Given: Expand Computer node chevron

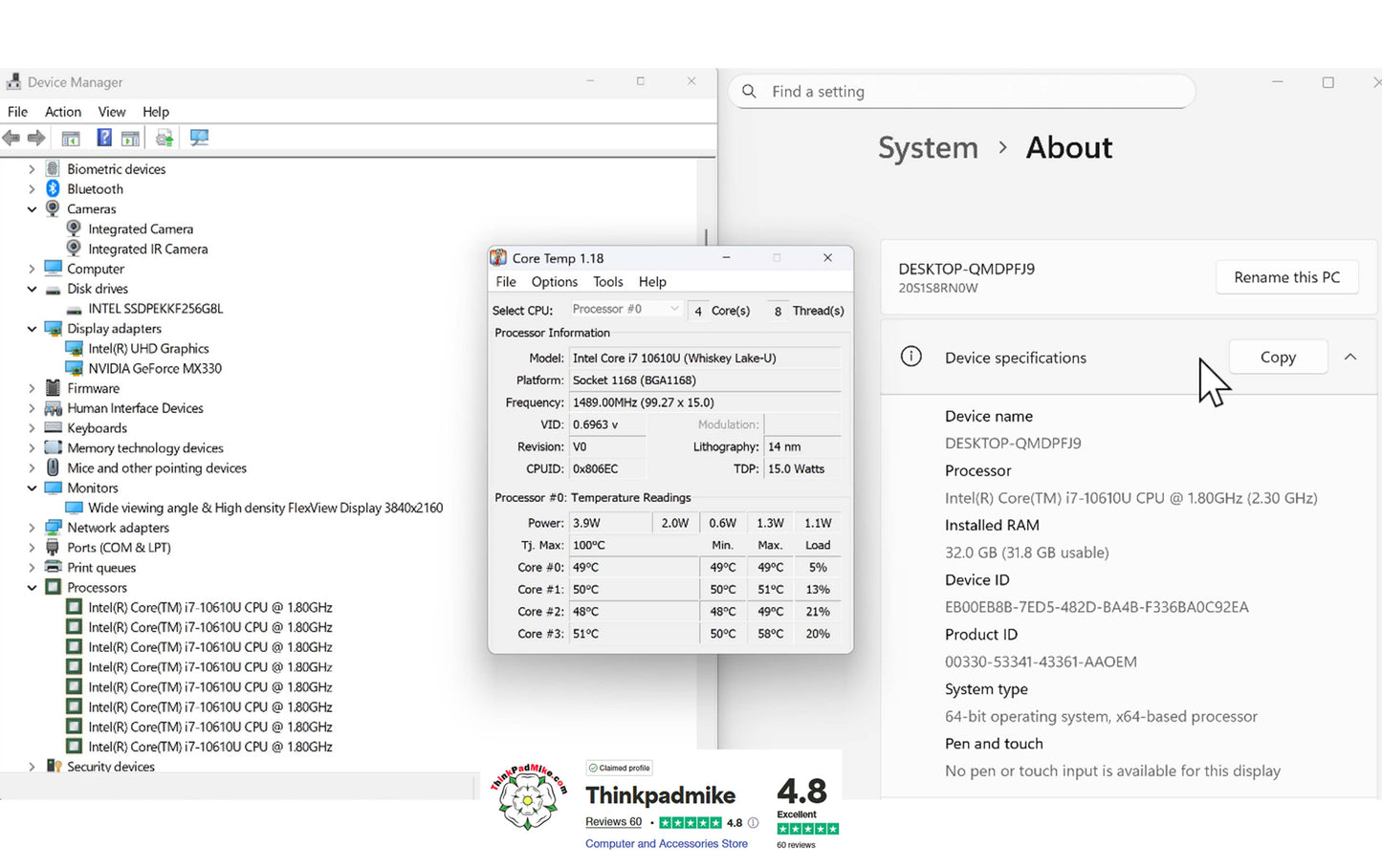Looking at the screenshot, I should click(x=32, y=270).
